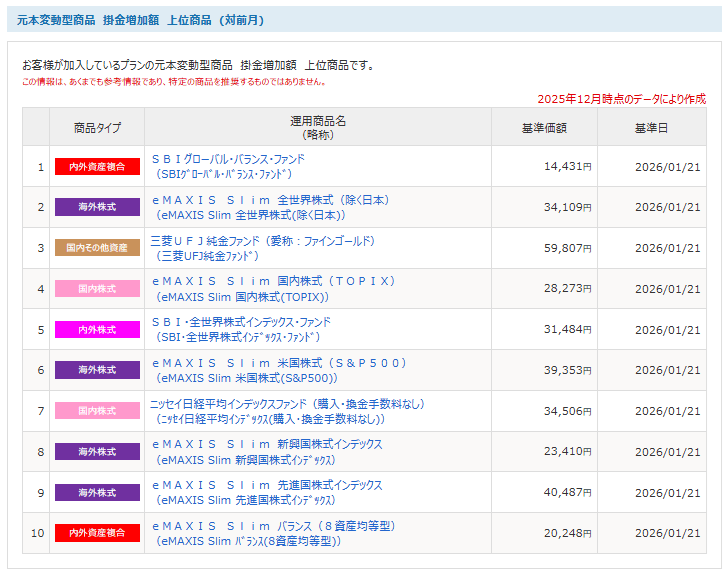
Task: Click the tan 国内その他資産 category badge
Action: pos(97,248)
